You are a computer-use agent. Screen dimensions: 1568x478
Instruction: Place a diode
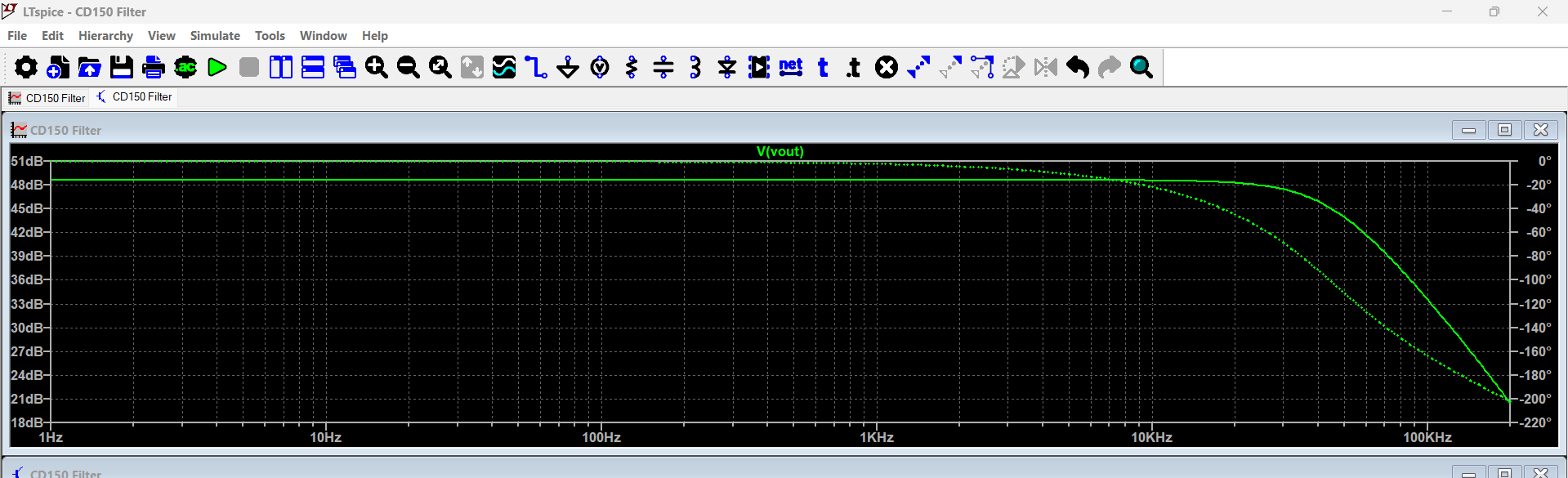(x=727, y=67)
